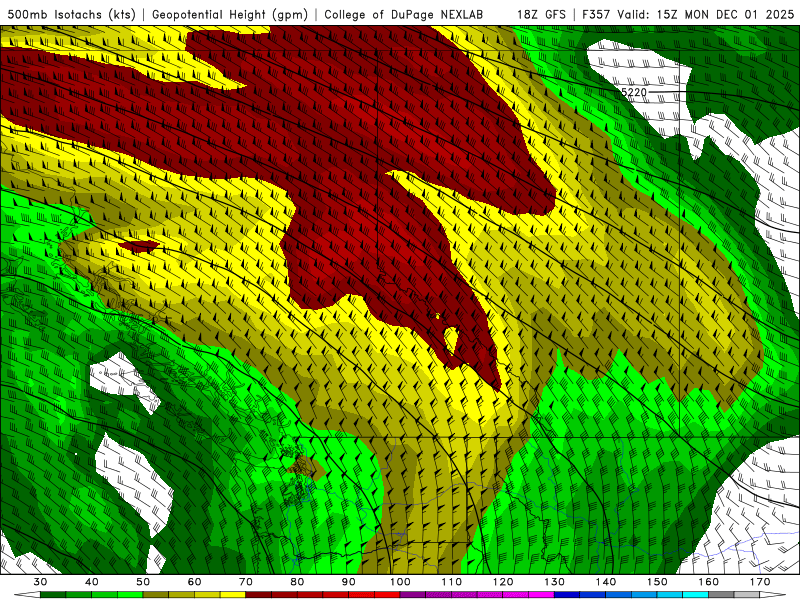The height and width of the screenshot is (600, 800).
Task: Click the "Valid: 15Z MON DEC 01 2025" text
Action: coord(706,14)
